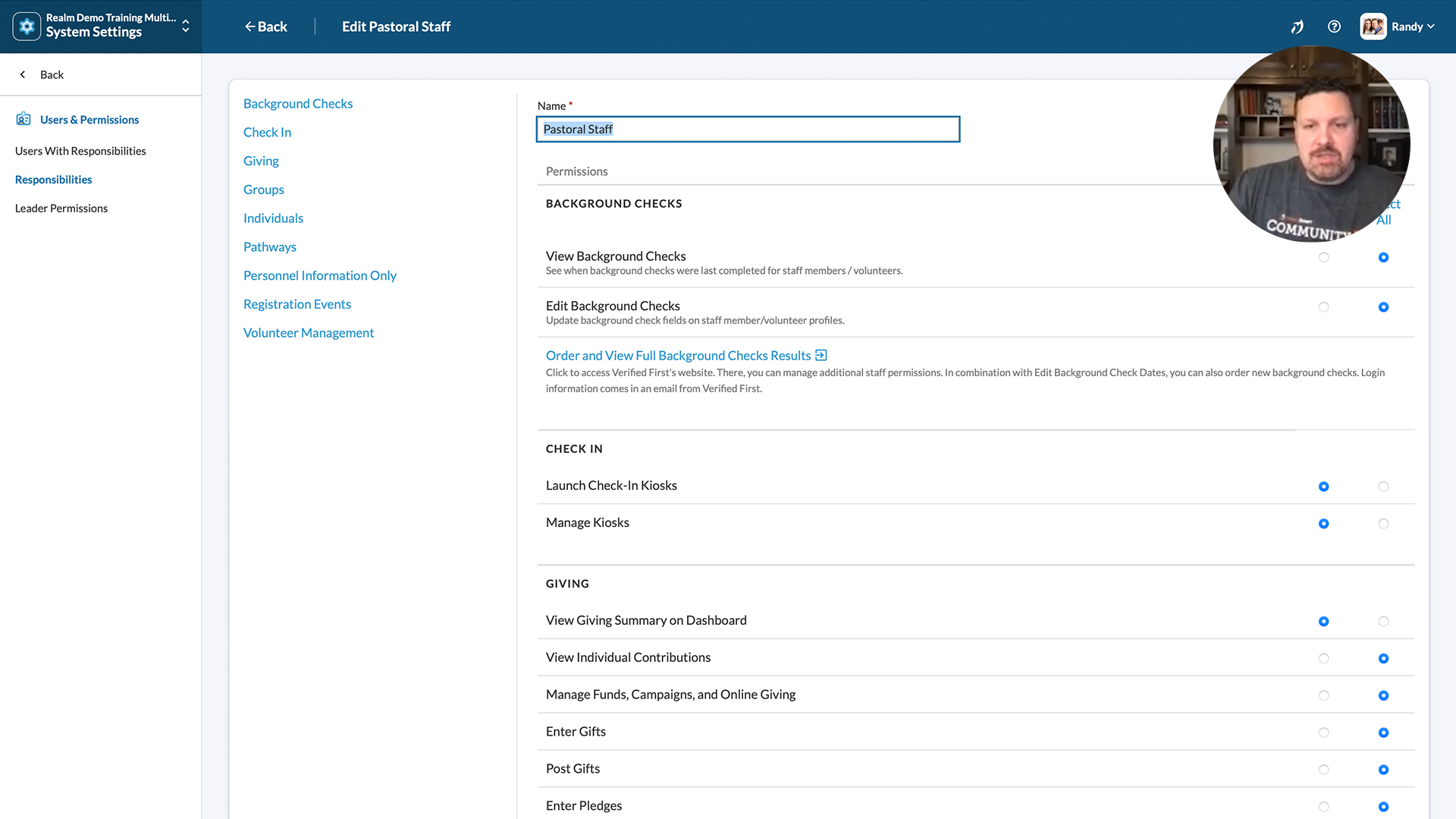Jump to Personnel Information Only section
This screenshot has width=1456, height=819.
click(319, 275)
